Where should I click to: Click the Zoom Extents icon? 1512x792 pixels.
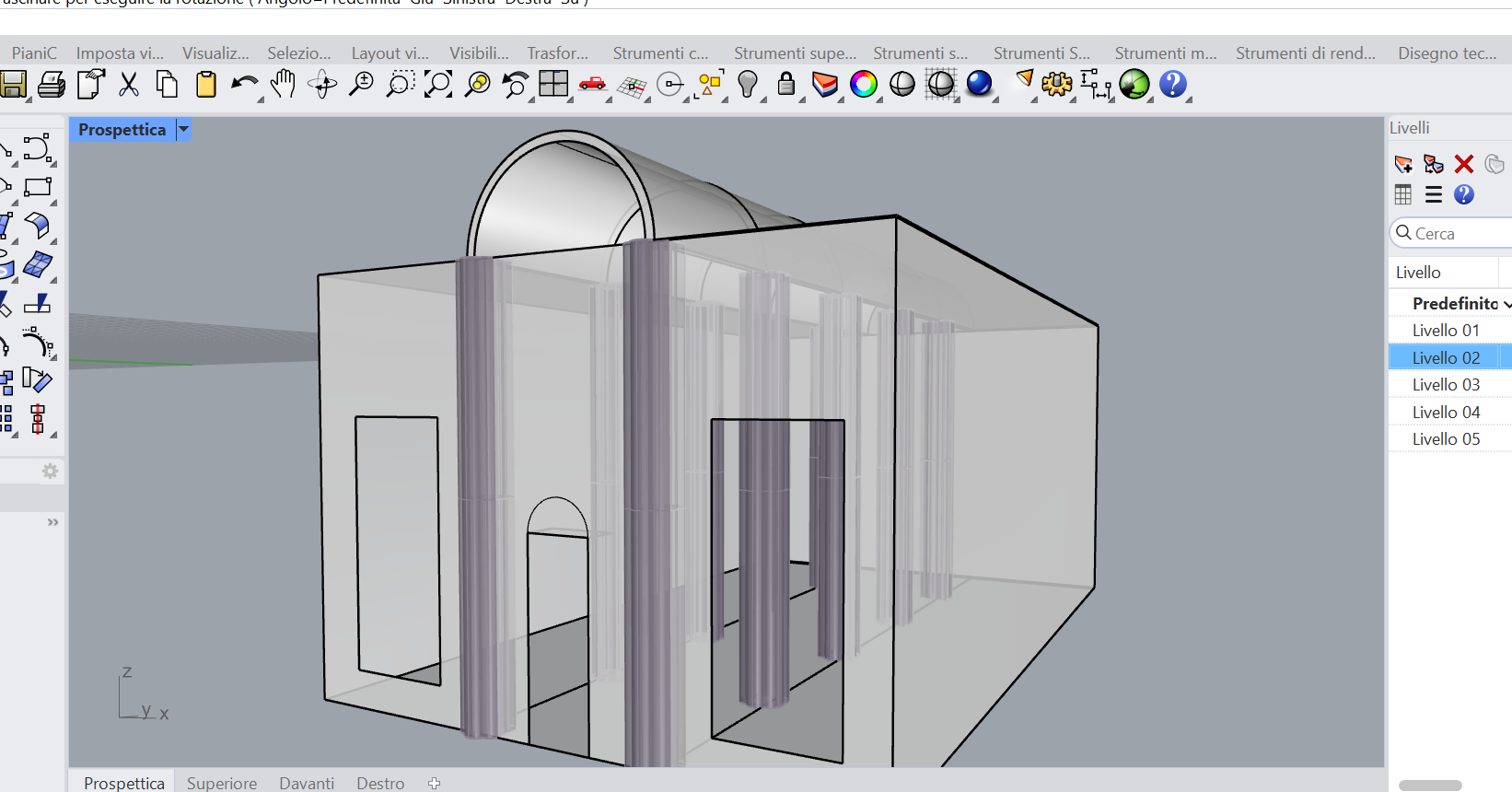pyautogui.click(x=438, y=85)
